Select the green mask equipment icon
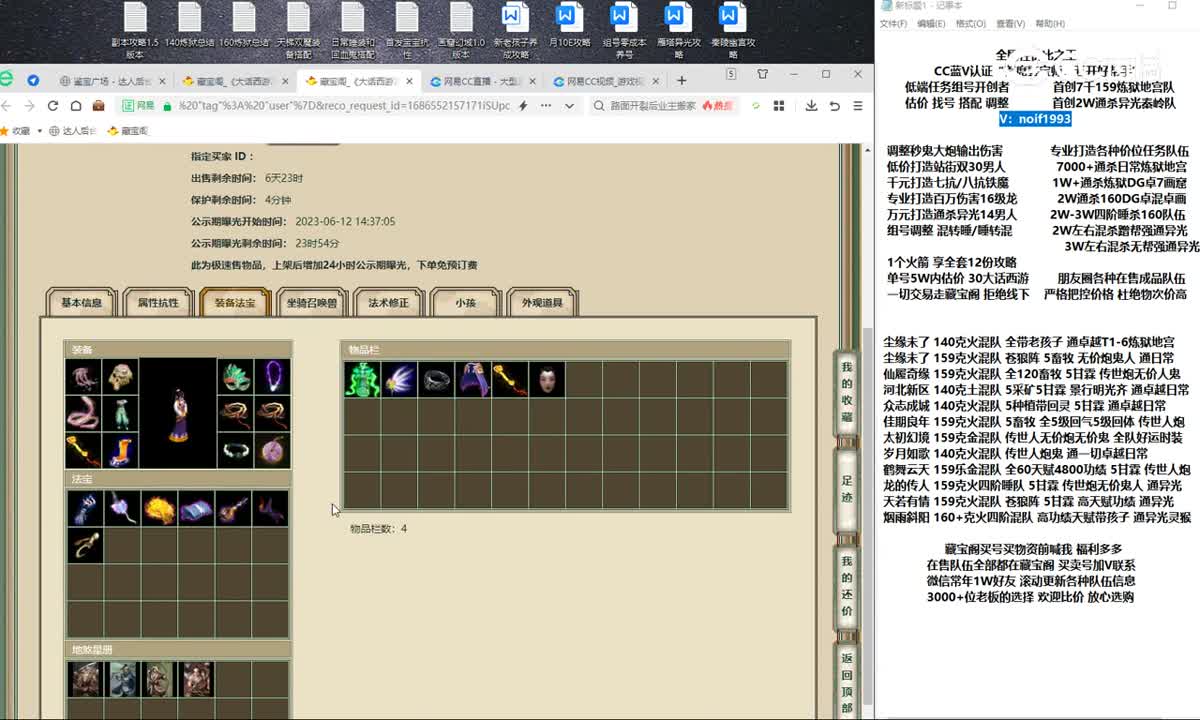Viewport: 1200px width, 720px height. tap(235, 375)
